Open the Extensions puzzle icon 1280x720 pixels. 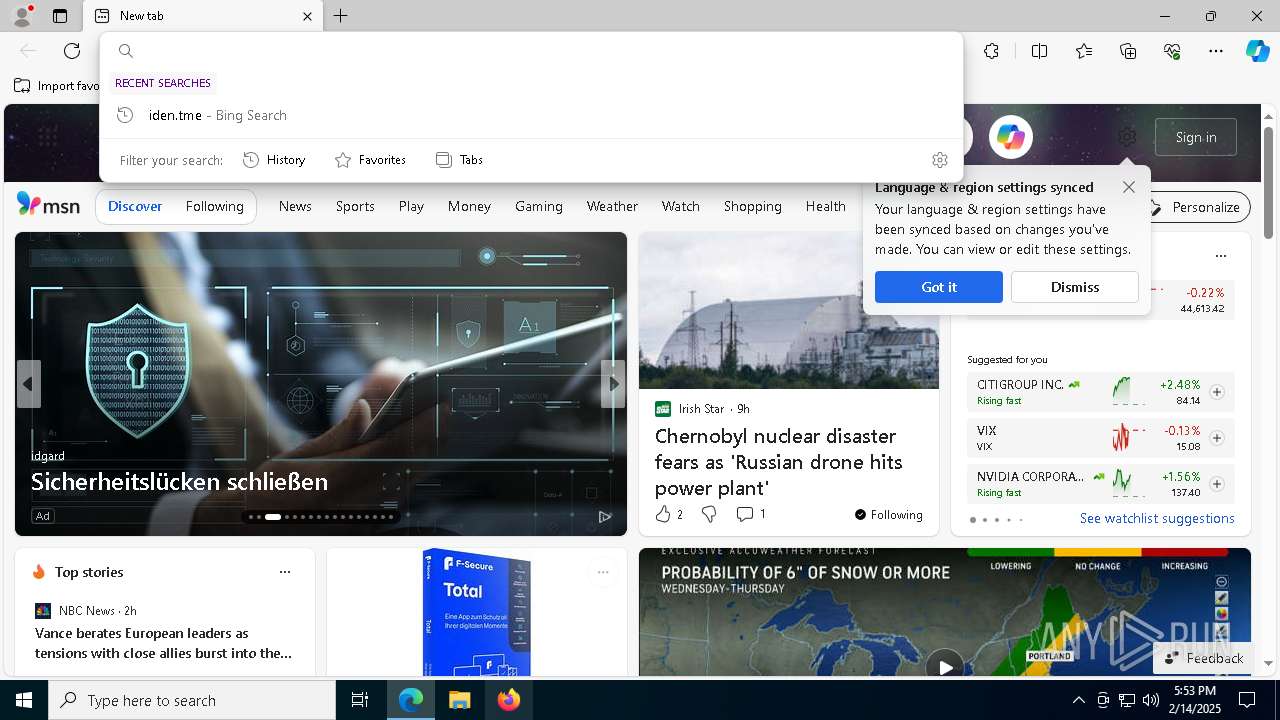click(991, 51)
